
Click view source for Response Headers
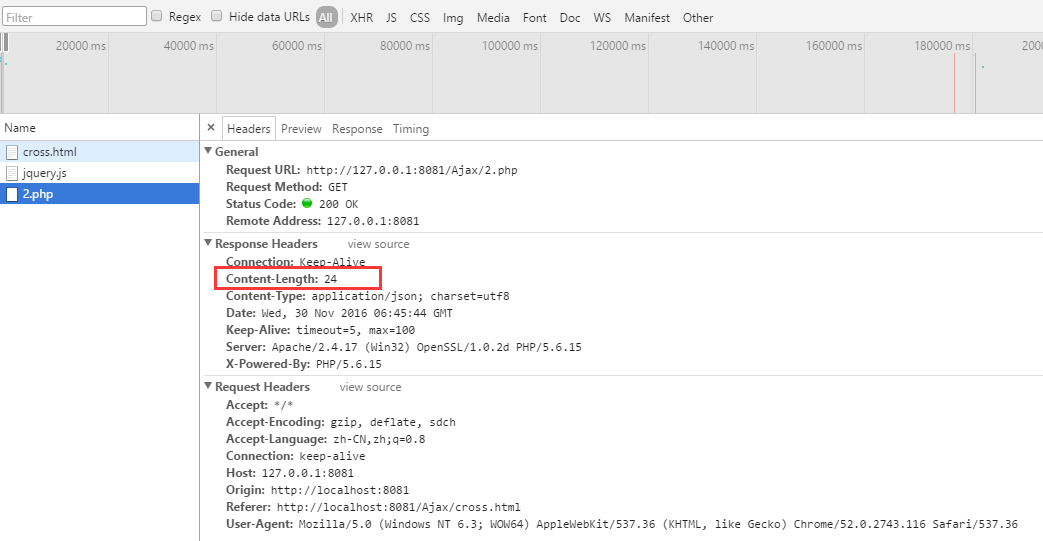click(378, 244)
